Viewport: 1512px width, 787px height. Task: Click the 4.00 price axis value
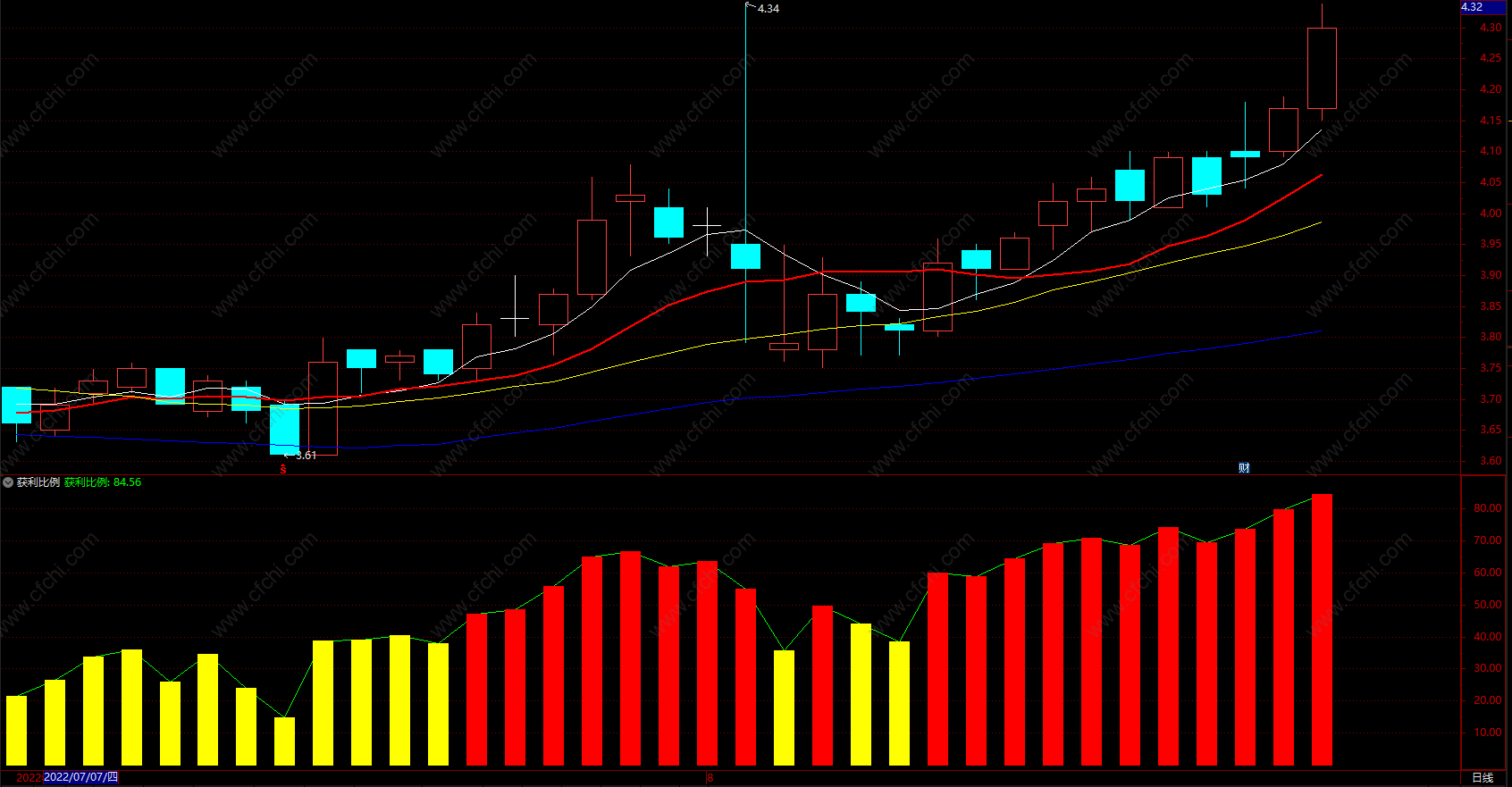1490,213
